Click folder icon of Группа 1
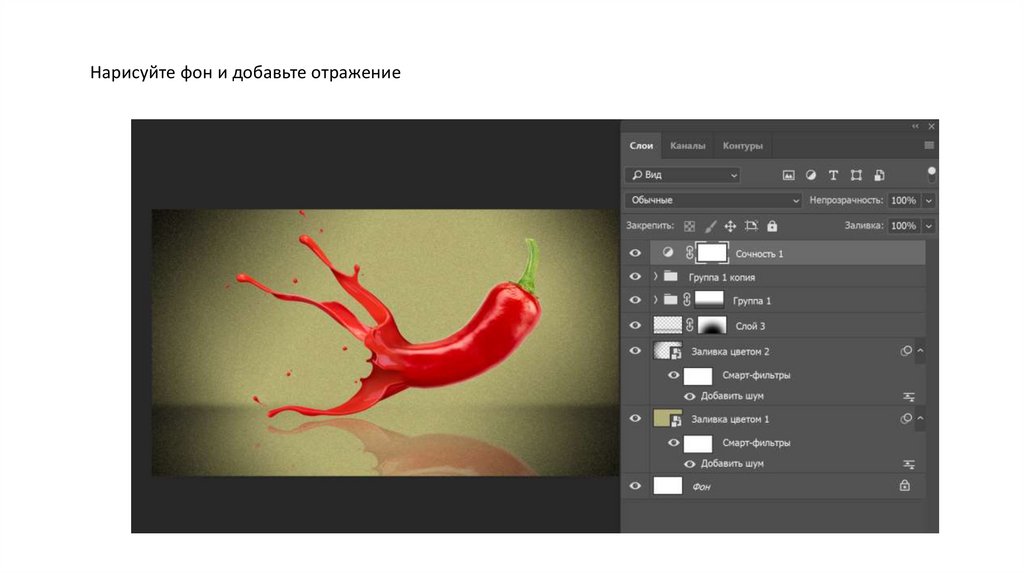Screen dimensions: 1024x574 click(x=671, y=300)
